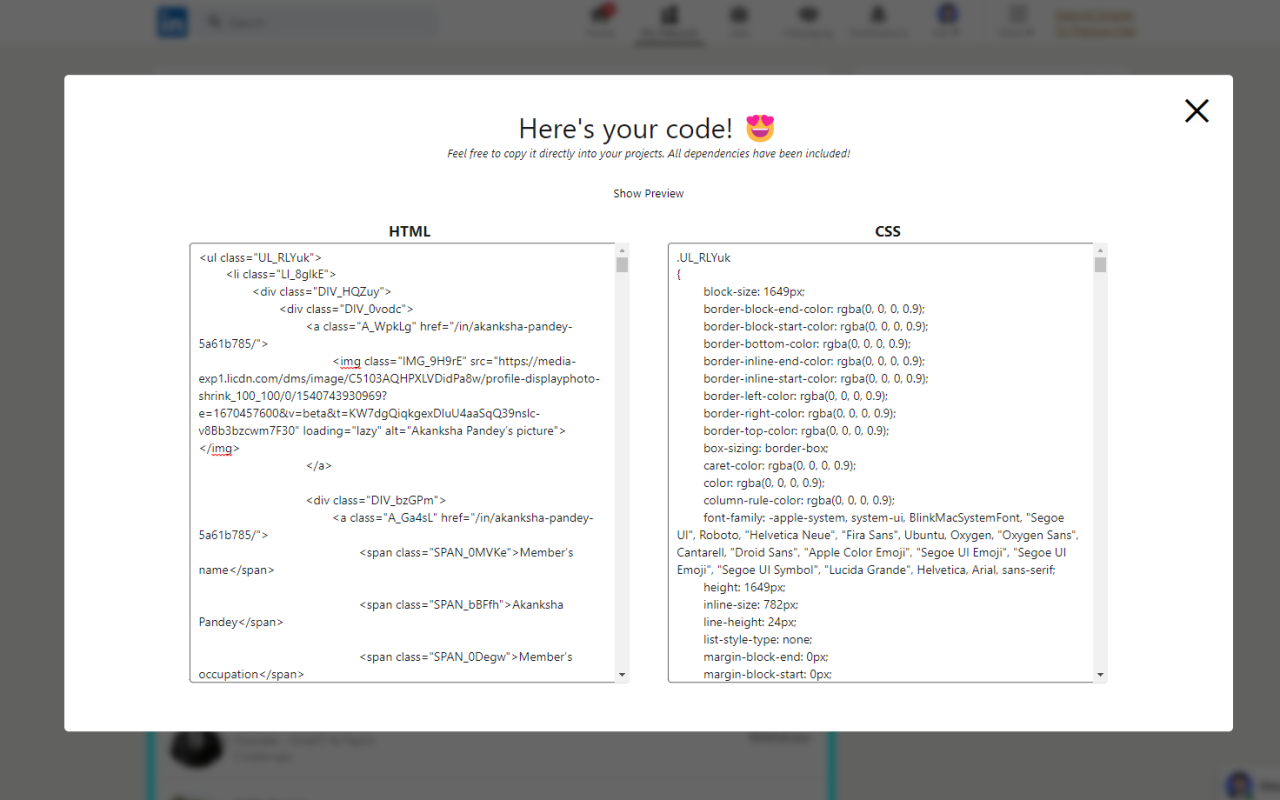Image resolution: width=1280 pixels, height=800 pixels.
Task: Click inside the Search input field
Action: (x=320, y=21)
